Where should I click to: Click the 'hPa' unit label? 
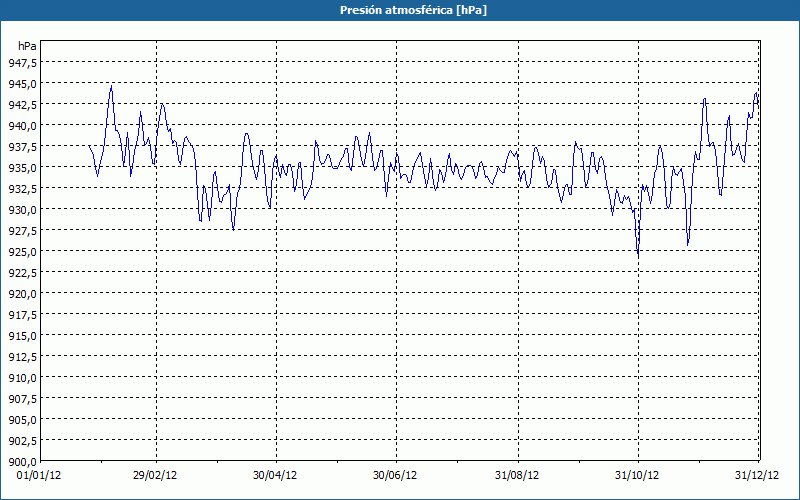(x=27, y=46)
